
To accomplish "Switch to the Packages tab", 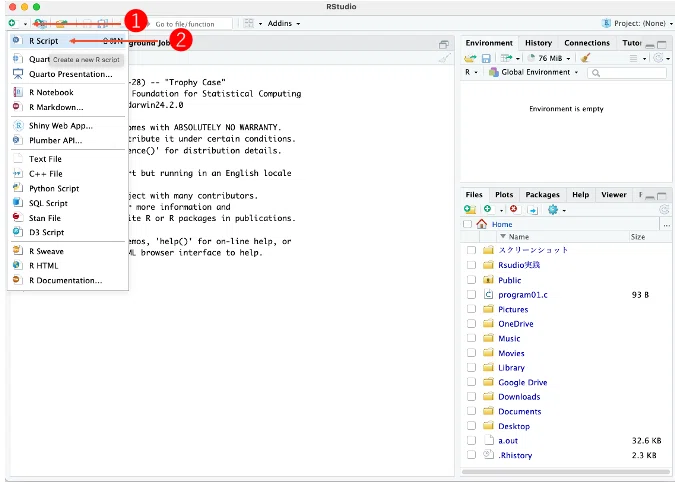I will [x=542, y=195].
